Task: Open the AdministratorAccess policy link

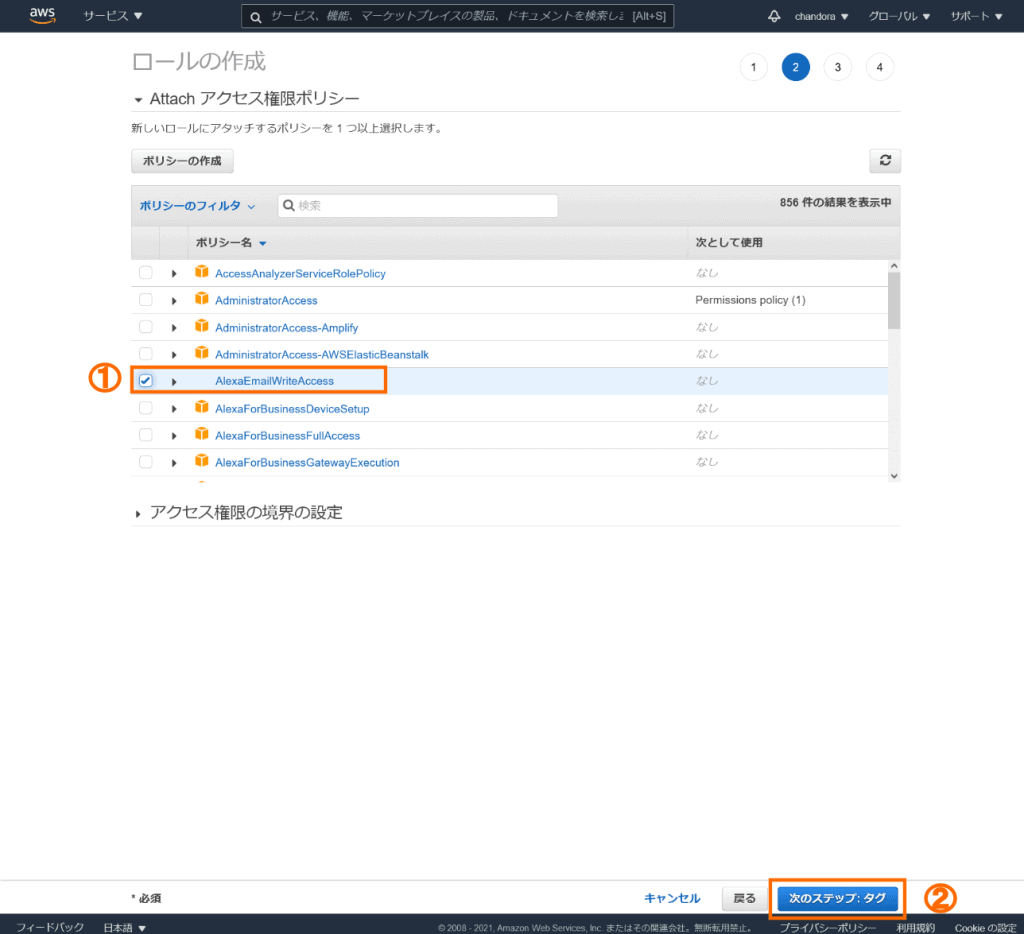Action: click(266, 300)
